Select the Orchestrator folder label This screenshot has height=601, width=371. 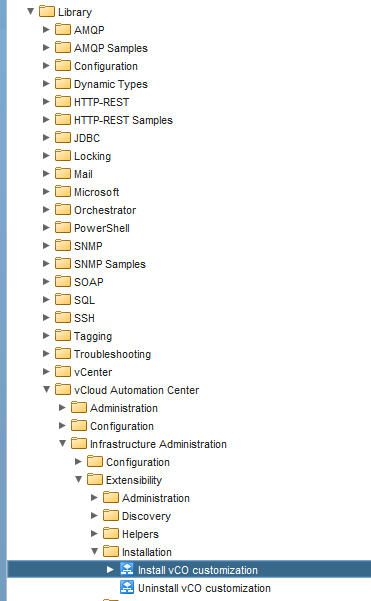tap(105, 210)
